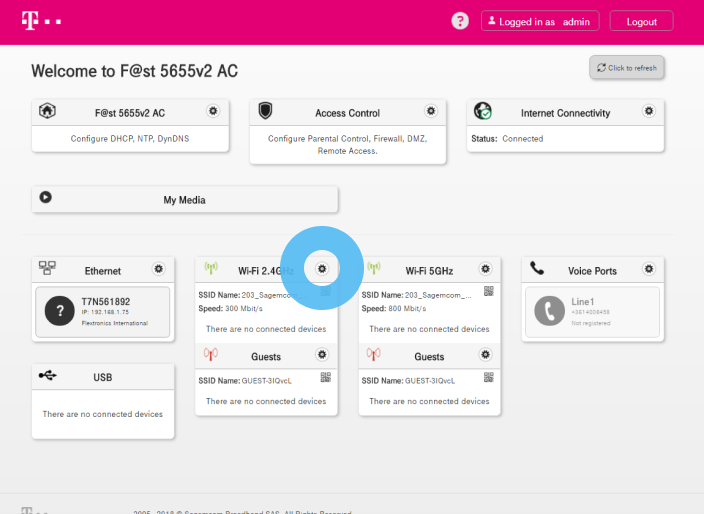Image resolution: width=704 pixels, height=514 pixels.
Task: Show QR code for 5GHz guest network
Action: 489,378
